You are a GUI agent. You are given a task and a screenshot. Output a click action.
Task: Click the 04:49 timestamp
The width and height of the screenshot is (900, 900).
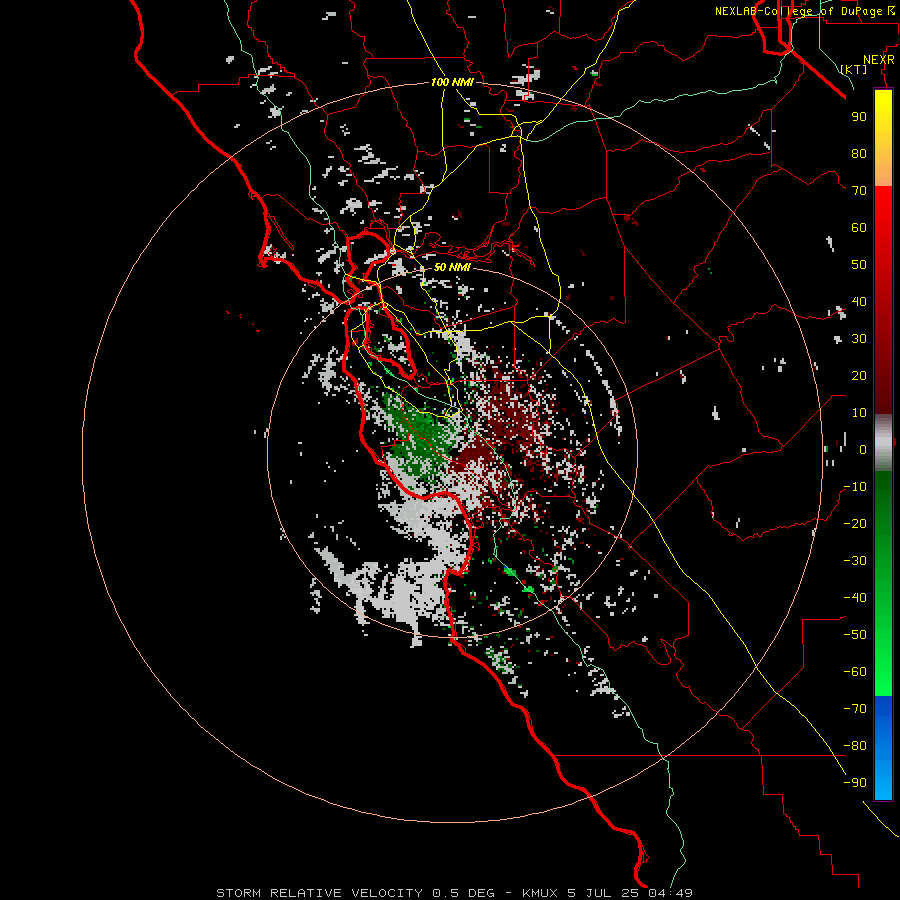click(670, 893)
